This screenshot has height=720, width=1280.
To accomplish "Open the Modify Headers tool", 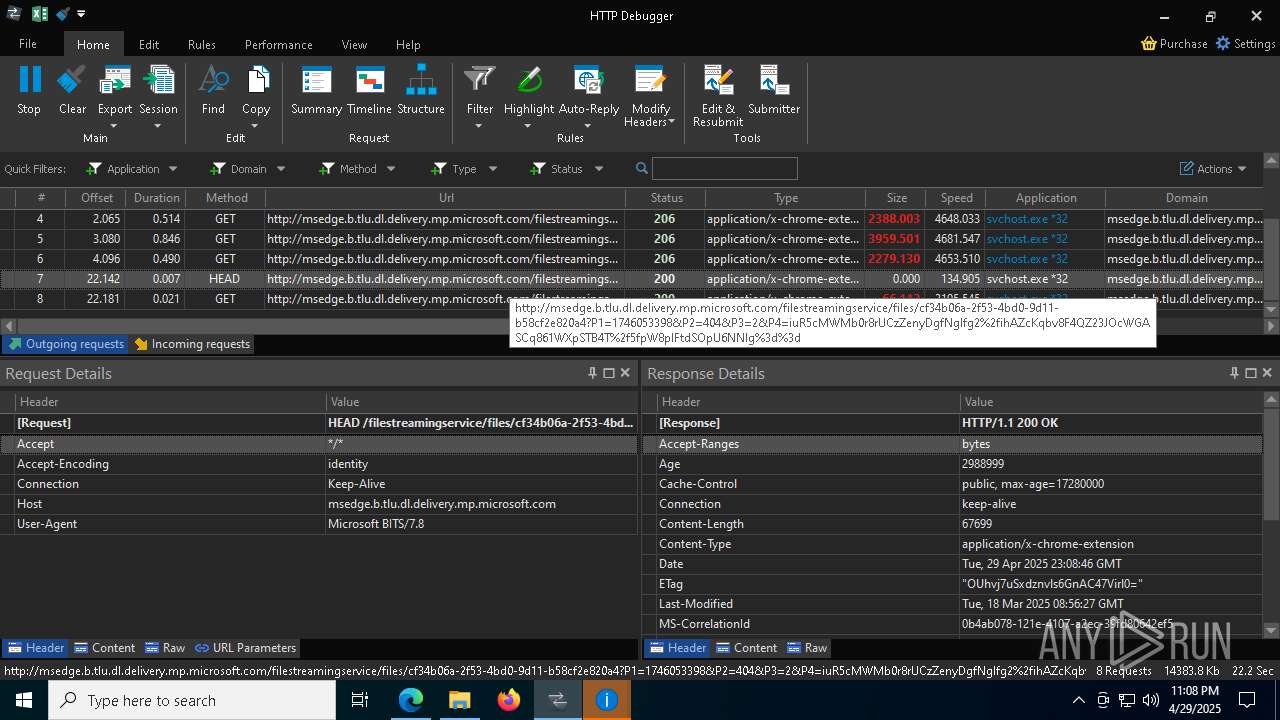I will pos(650,95).
